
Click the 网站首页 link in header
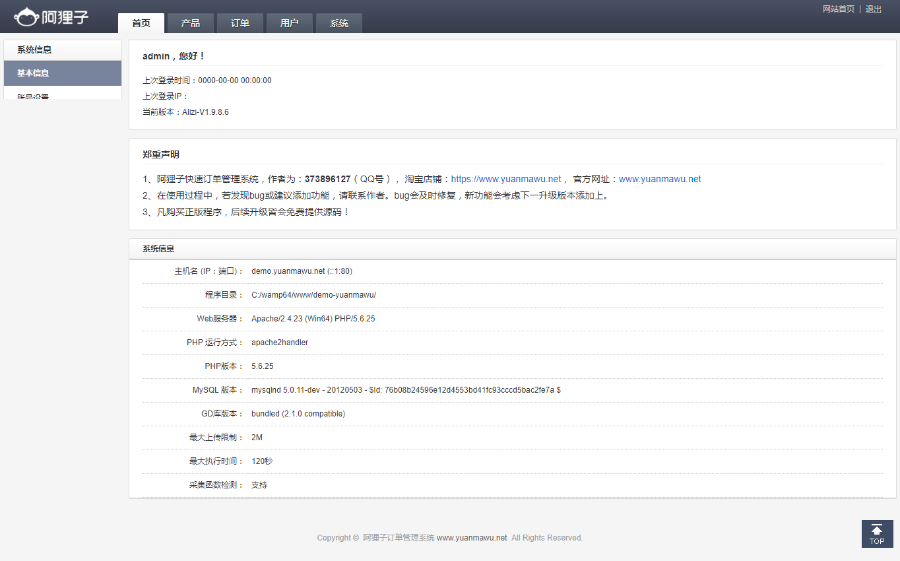[x=839, y=9]
